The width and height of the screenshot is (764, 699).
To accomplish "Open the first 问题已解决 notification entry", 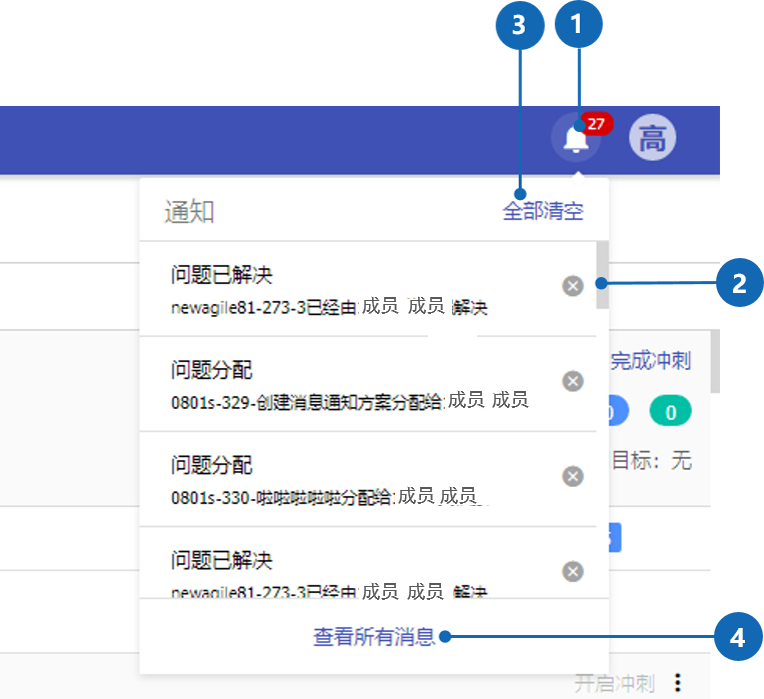I will (350, 288).
